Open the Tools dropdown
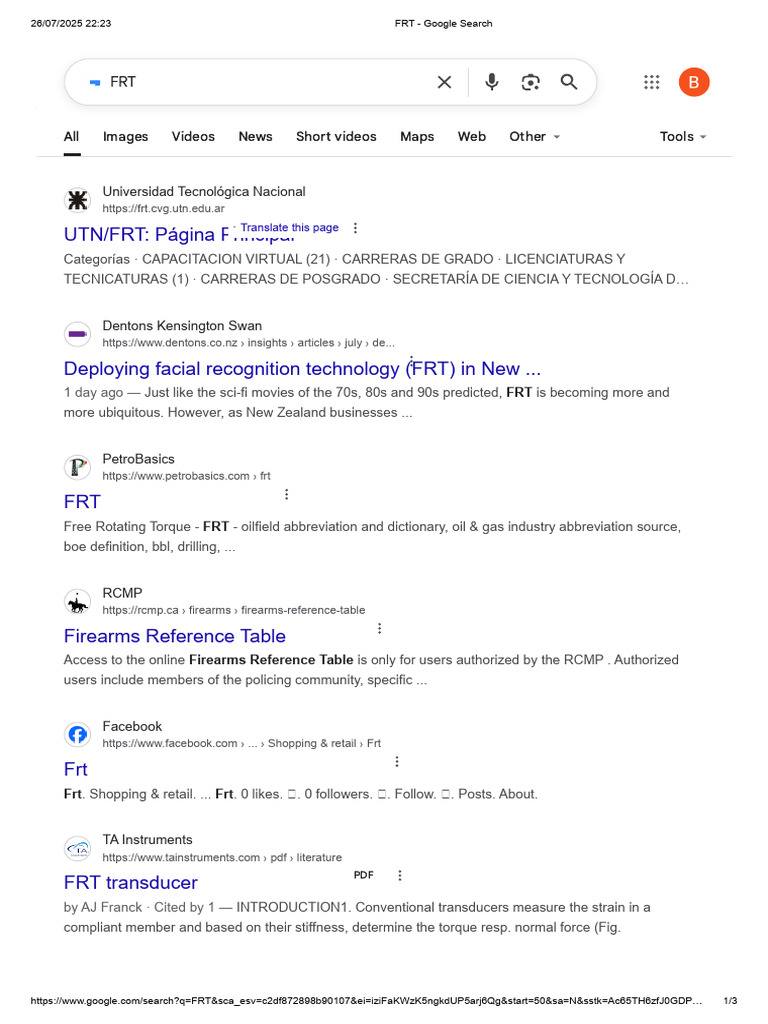Screen dimensions: 768x1024 tap(683, 136)
